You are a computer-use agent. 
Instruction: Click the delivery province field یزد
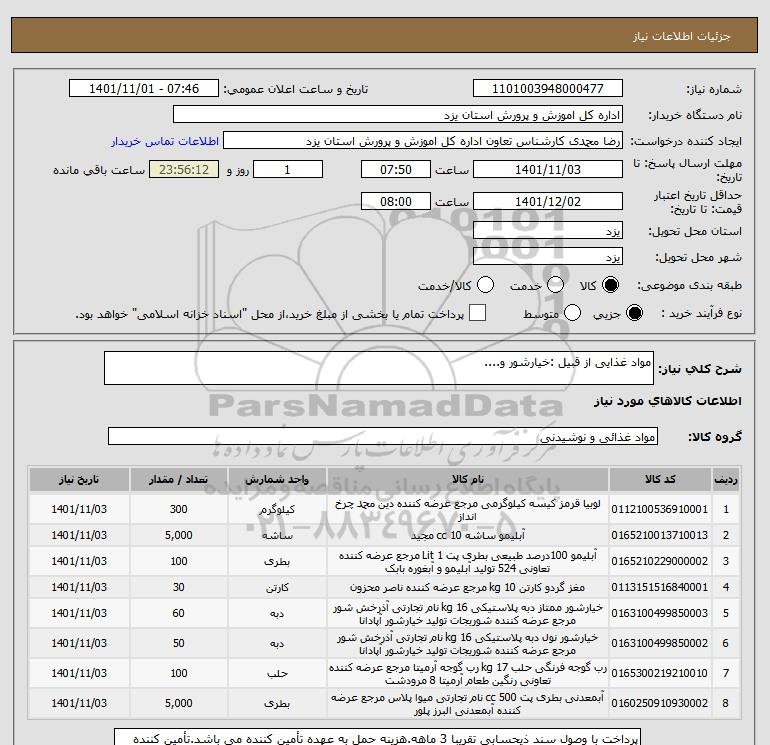click(548, 230)
